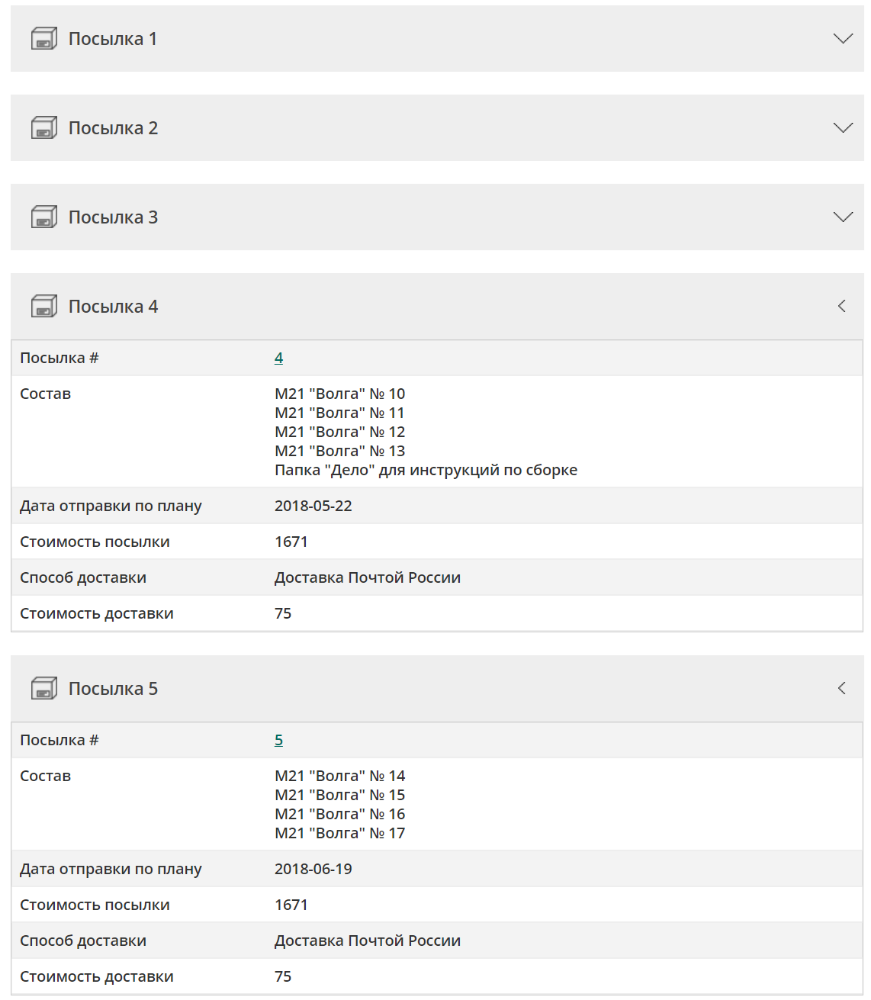Open parcel number 4 link
Image resolution: width=871 pixels, height=1000 pixels.
(279, 358)
